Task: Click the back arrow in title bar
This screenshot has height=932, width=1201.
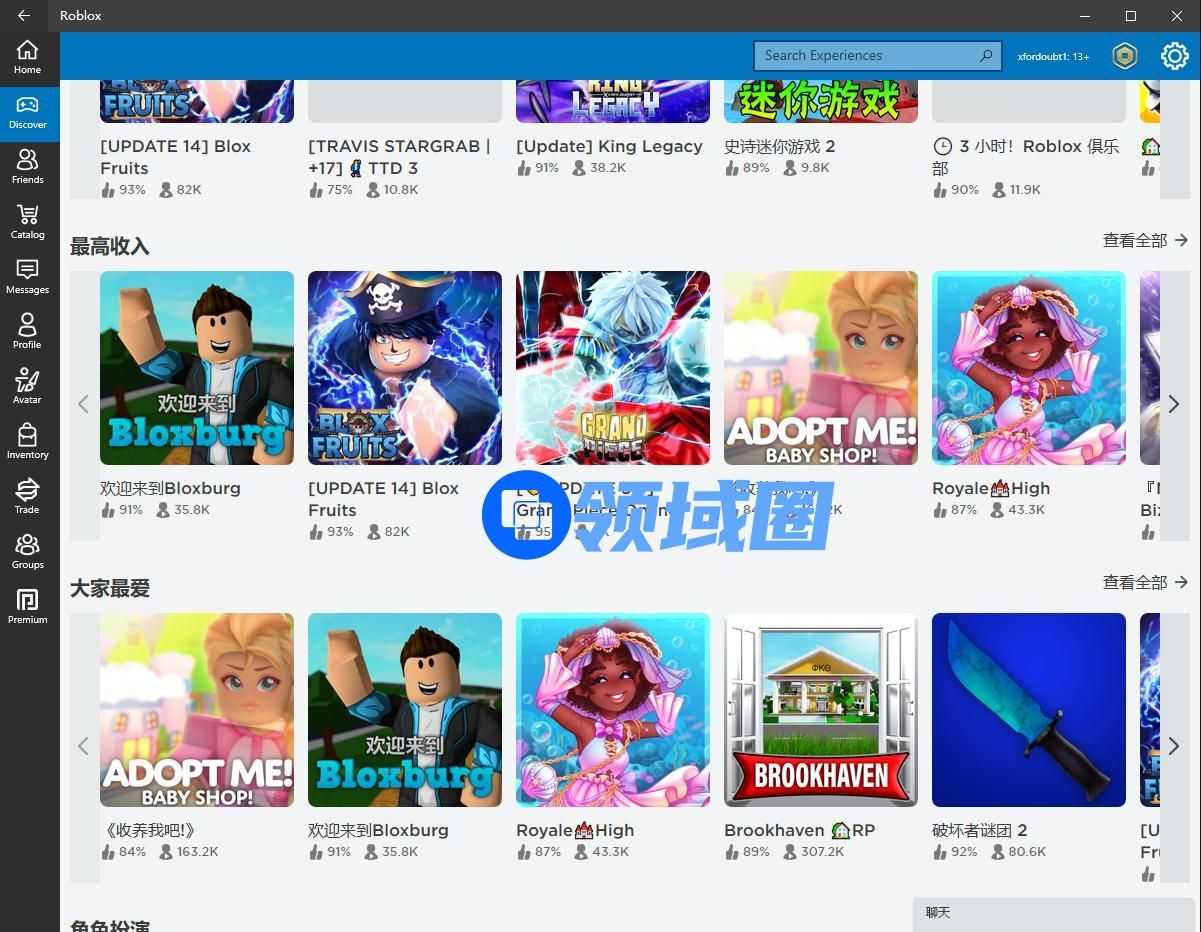Action: point(24,16)
